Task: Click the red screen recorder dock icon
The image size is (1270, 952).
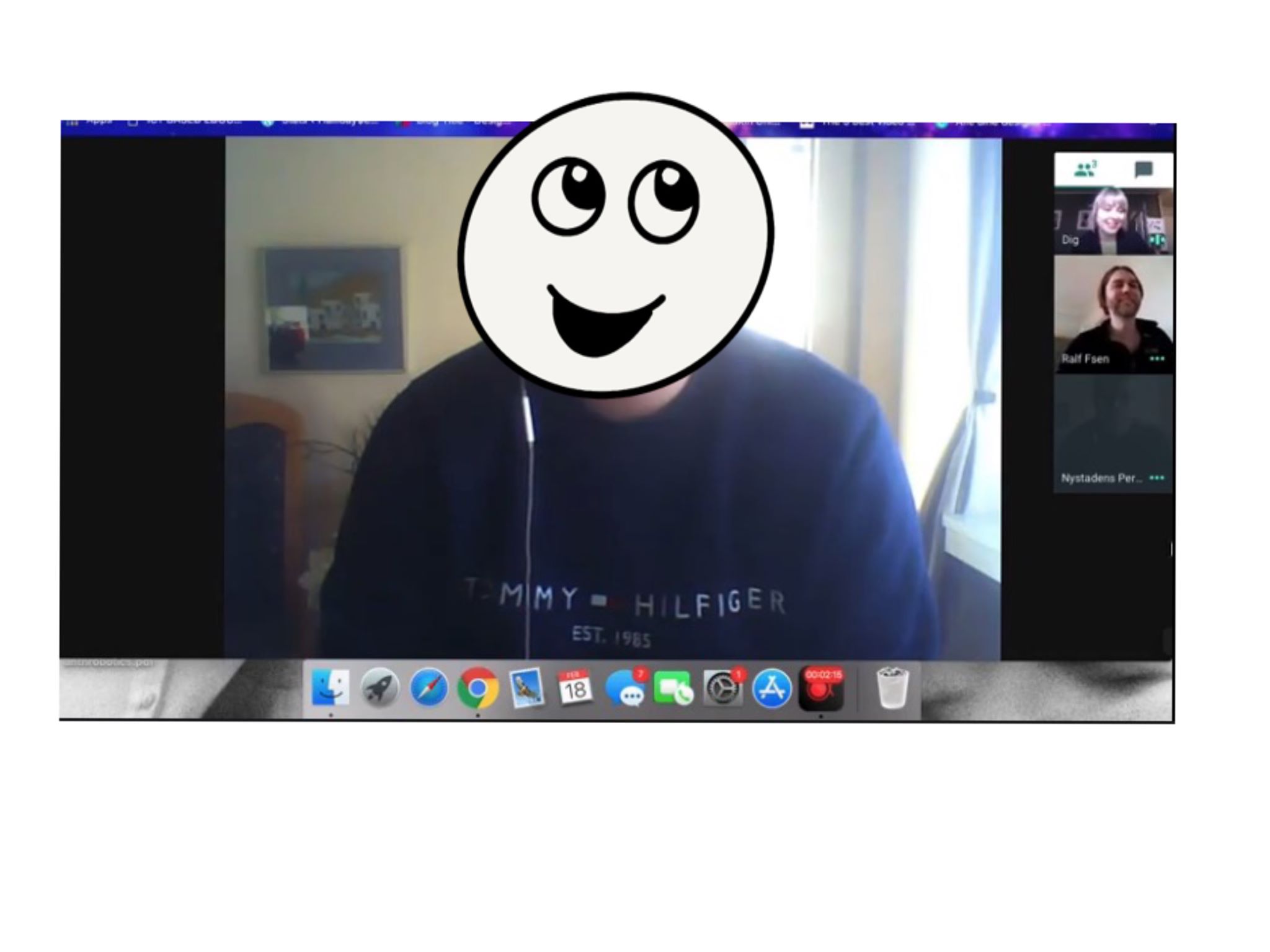Action: pos(822,687)
